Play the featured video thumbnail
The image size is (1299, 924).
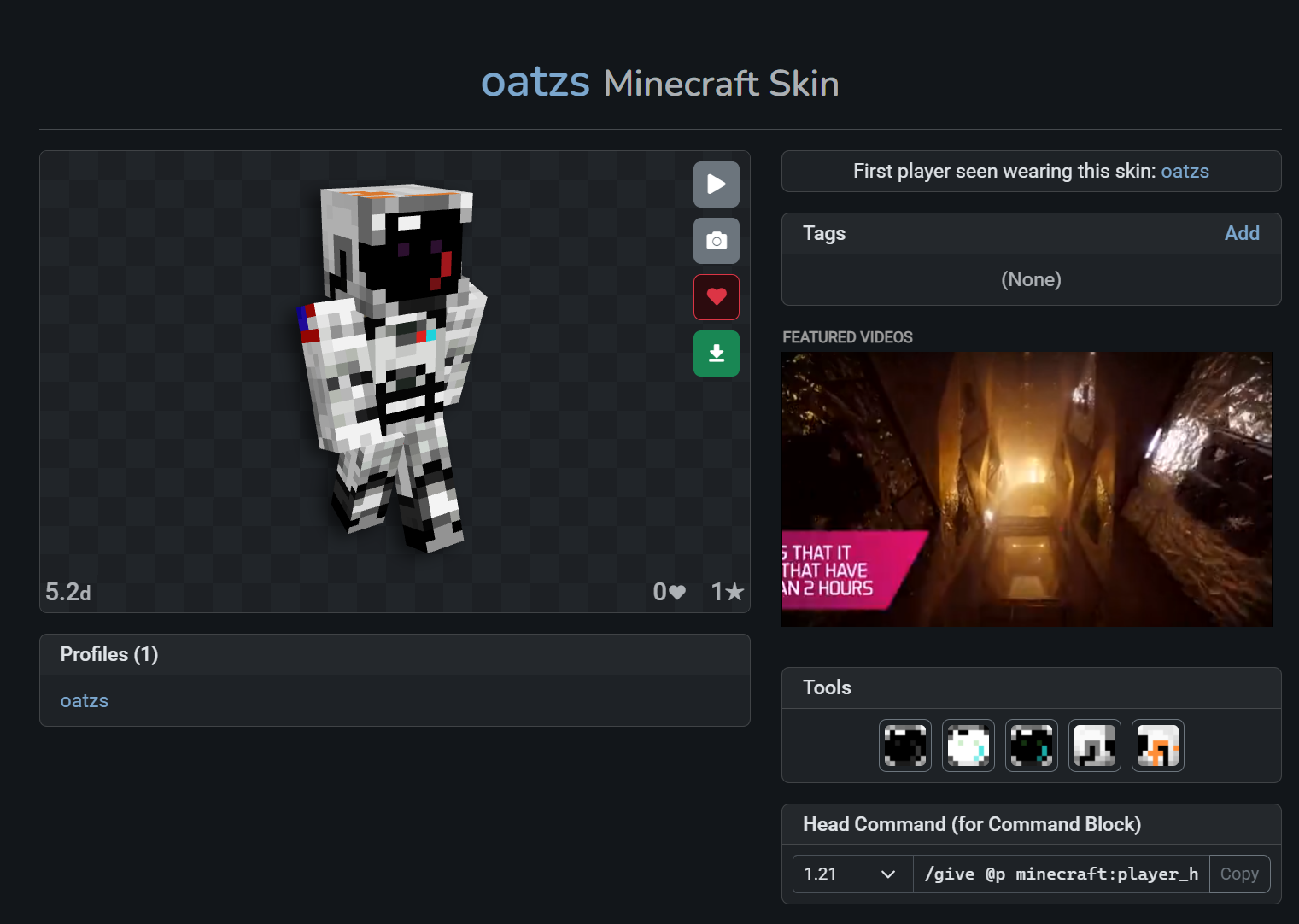pos(1027,488)
